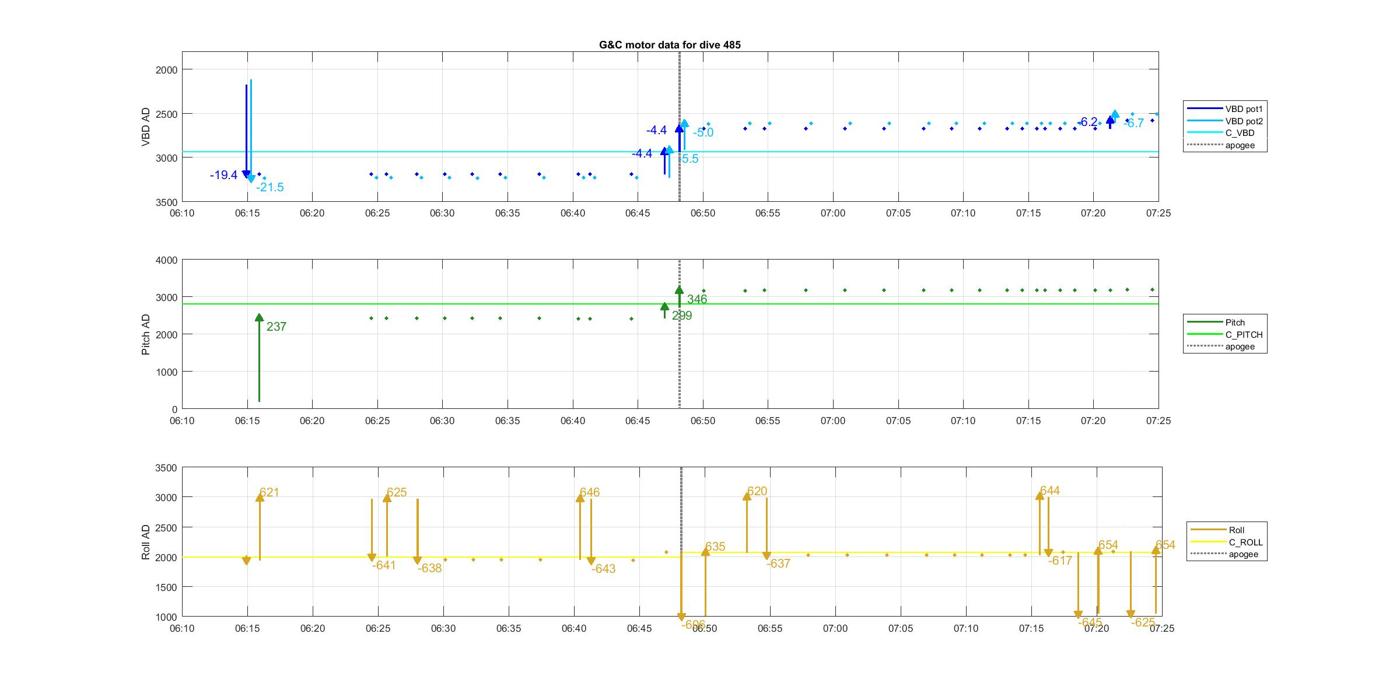Click the "646" roll annotation
This screenshot has width=1400, height=693.
590,492
